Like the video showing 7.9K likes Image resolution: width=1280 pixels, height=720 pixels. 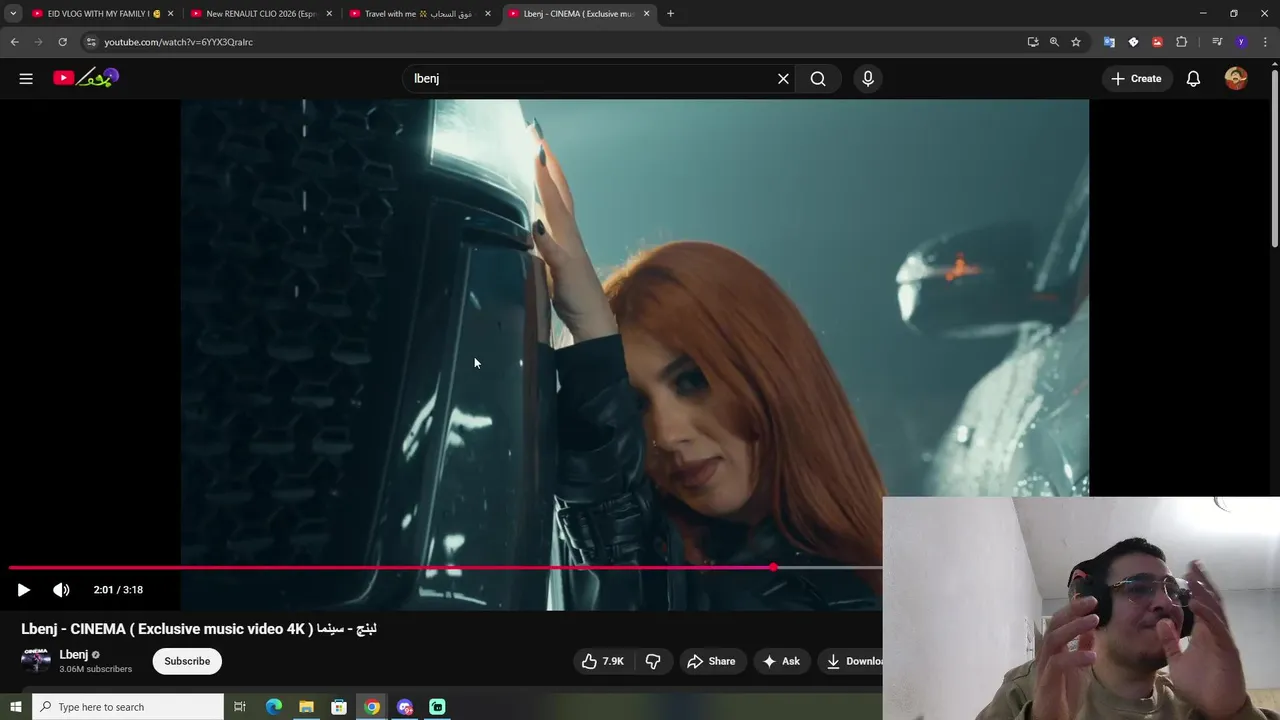[x=602, y=661]
